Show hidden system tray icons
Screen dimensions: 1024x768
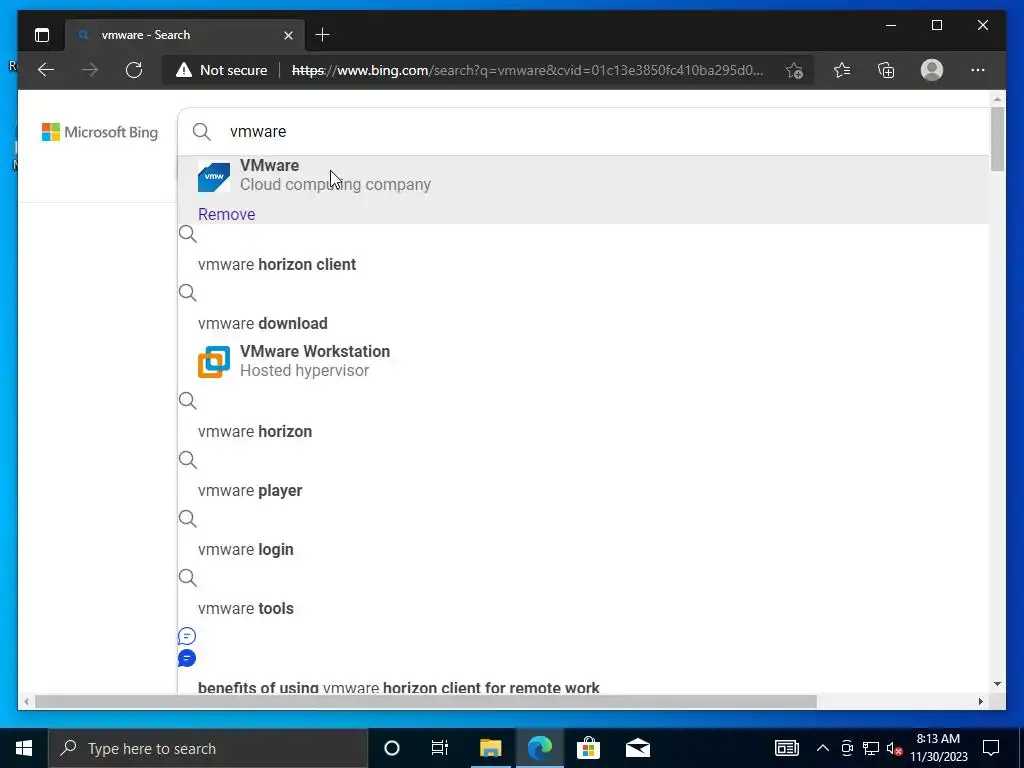point(823,748)
